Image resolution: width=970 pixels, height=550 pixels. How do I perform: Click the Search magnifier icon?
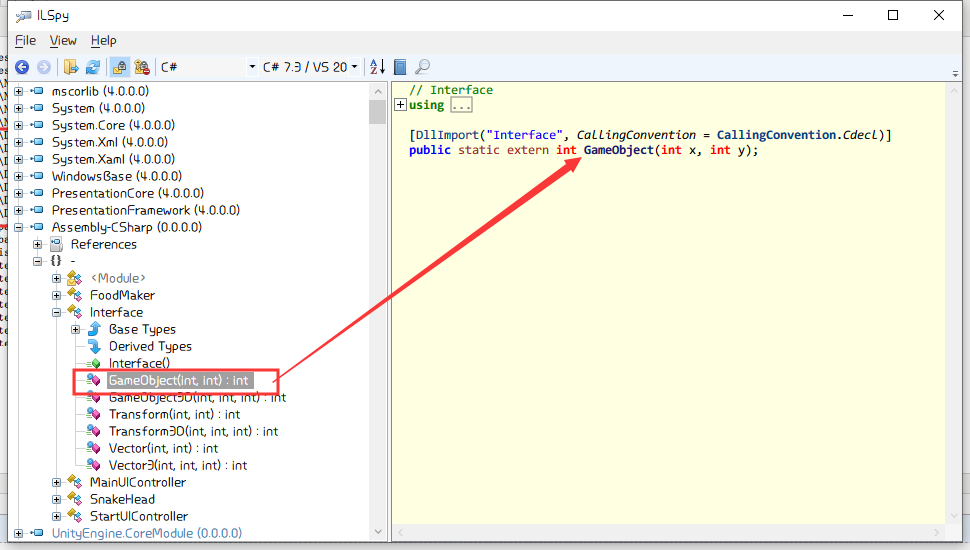[423, 67]
